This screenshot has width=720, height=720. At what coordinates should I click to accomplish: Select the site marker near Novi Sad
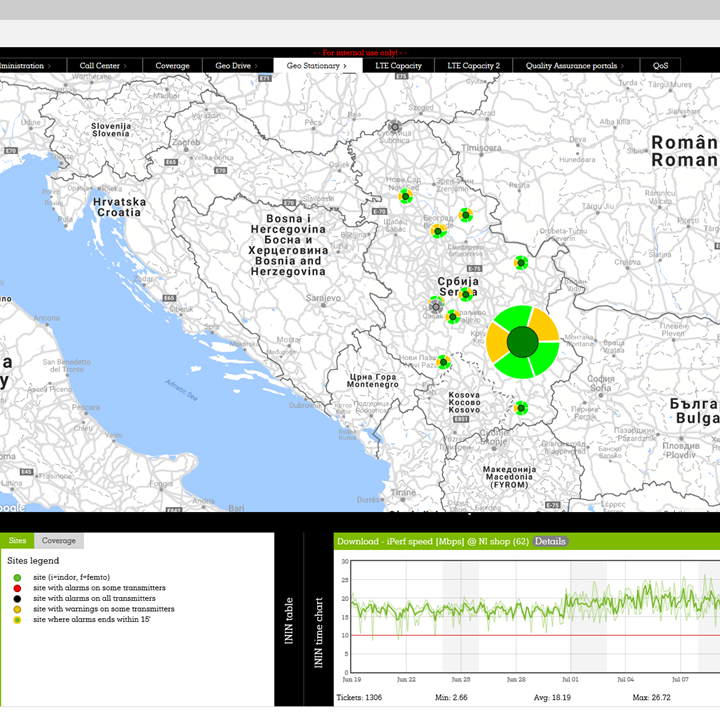pos(405,196)
